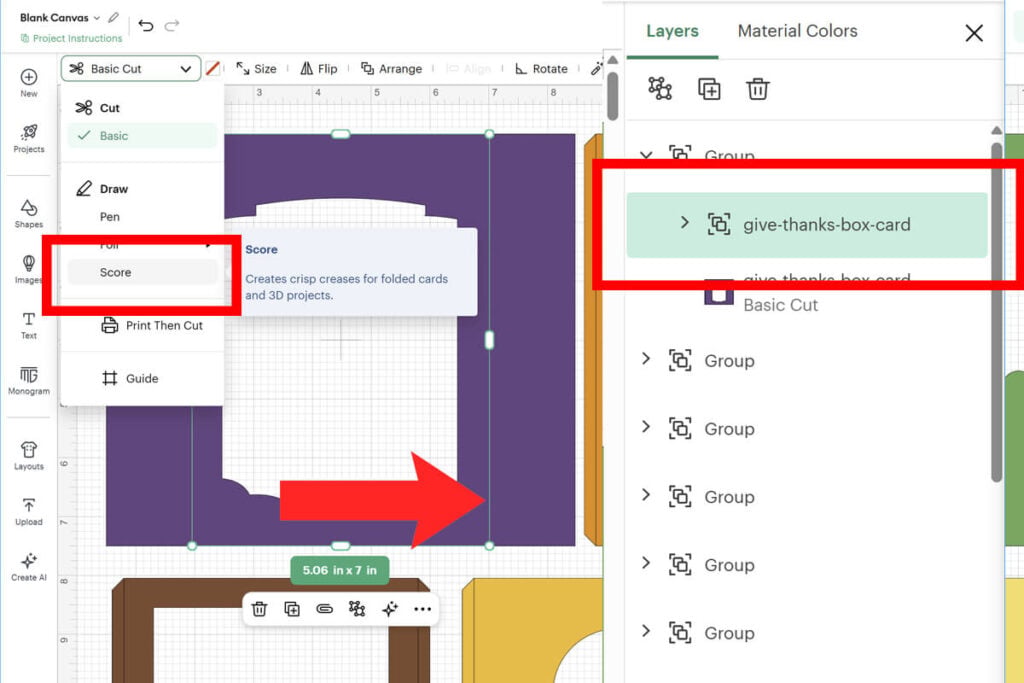
Task: Open the Monogram tool
Action: coord(29,381)
